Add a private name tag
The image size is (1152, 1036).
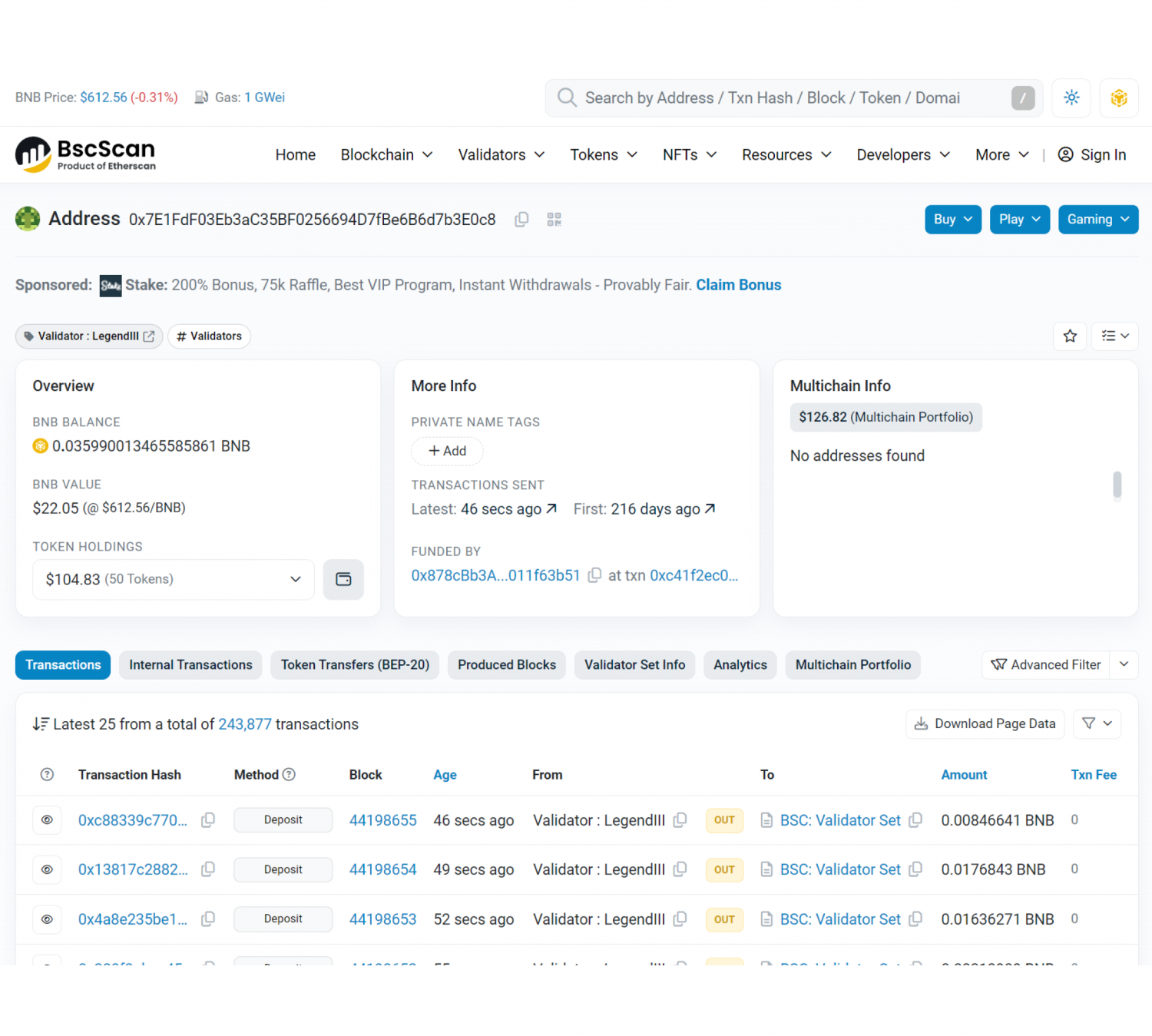click(447, 451)
